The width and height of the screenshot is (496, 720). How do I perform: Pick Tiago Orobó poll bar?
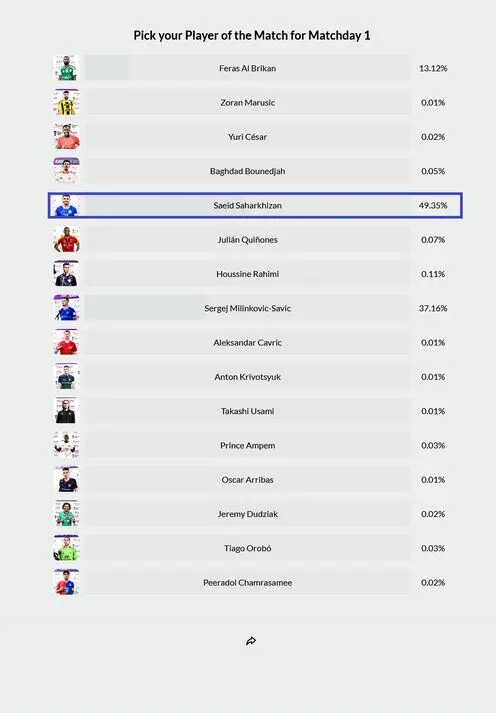point(247,548)
